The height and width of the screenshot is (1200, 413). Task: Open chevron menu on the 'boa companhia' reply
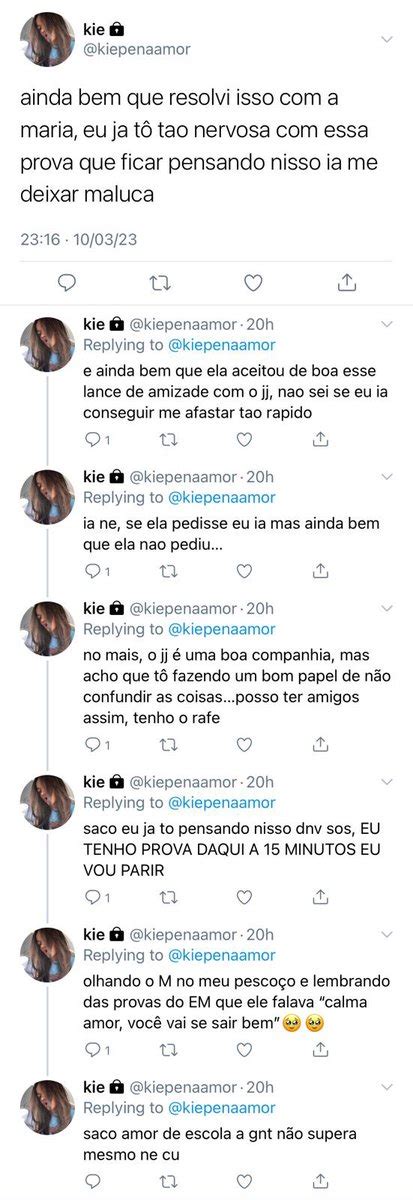387,608
